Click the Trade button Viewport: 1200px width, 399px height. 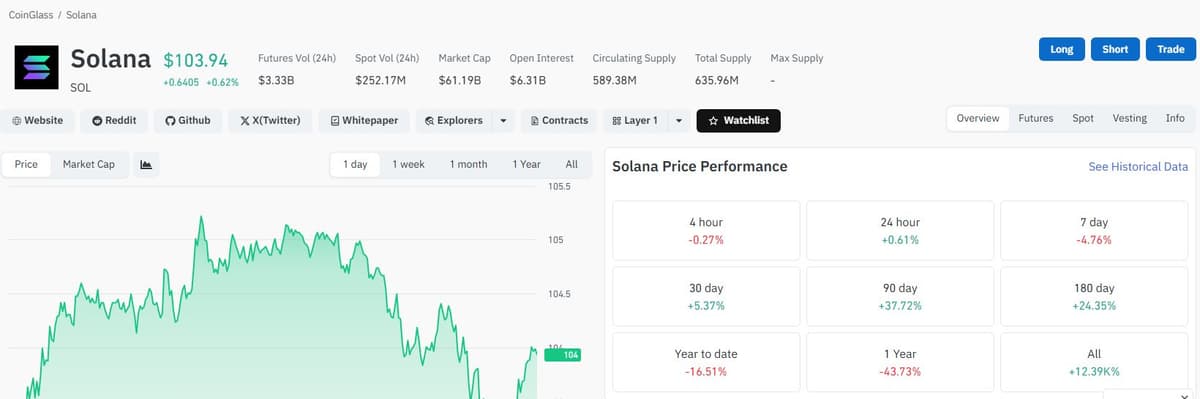click(x=1170, y=49)
